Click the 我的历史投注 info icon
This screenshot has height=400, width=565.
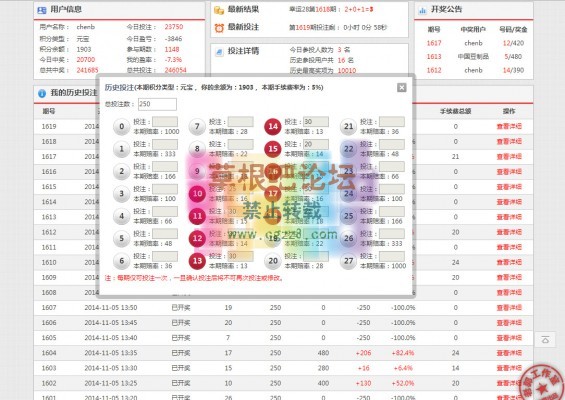click(42, 93)
